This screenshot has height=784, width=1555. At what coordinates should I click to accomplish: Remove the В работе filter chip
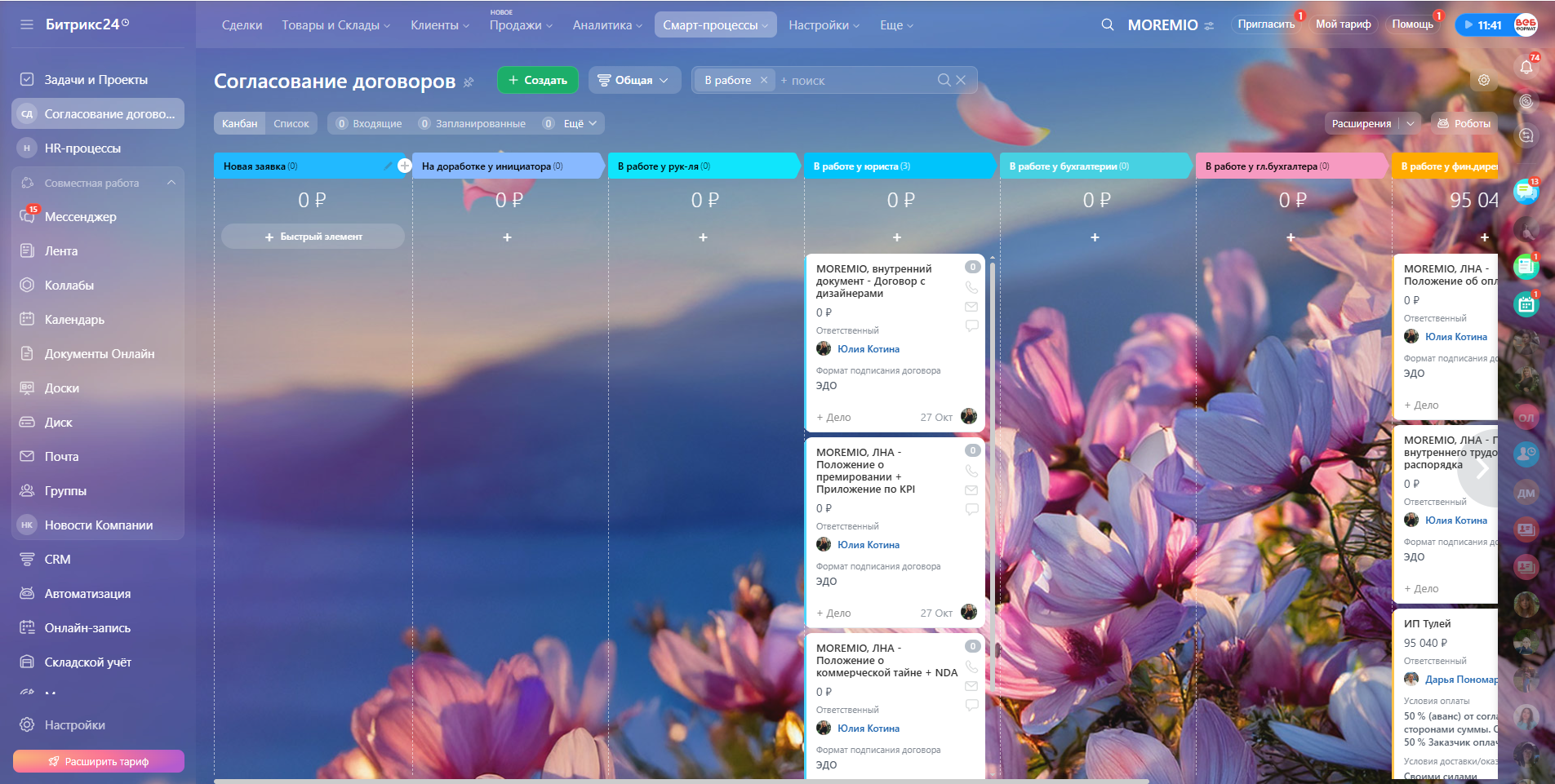[763, 80]
